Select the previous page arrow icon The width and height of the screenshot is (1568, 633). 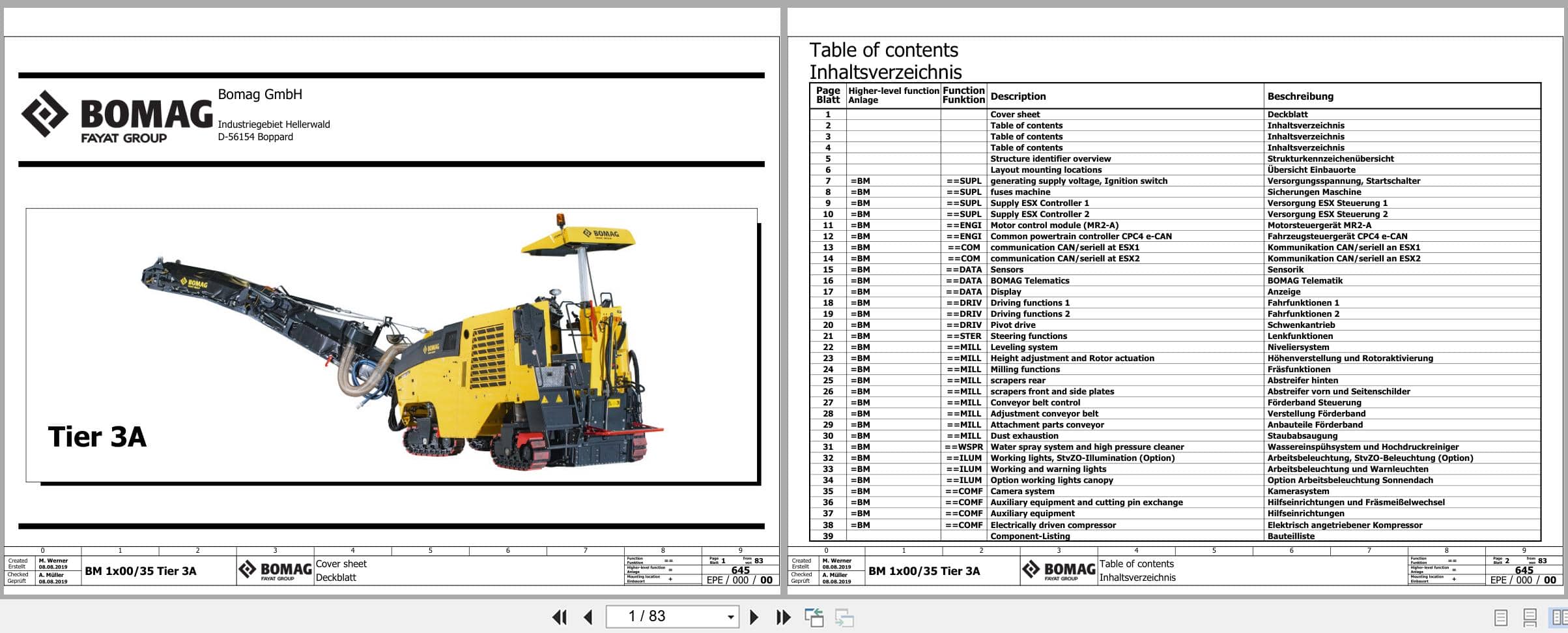tap(589, 615)
